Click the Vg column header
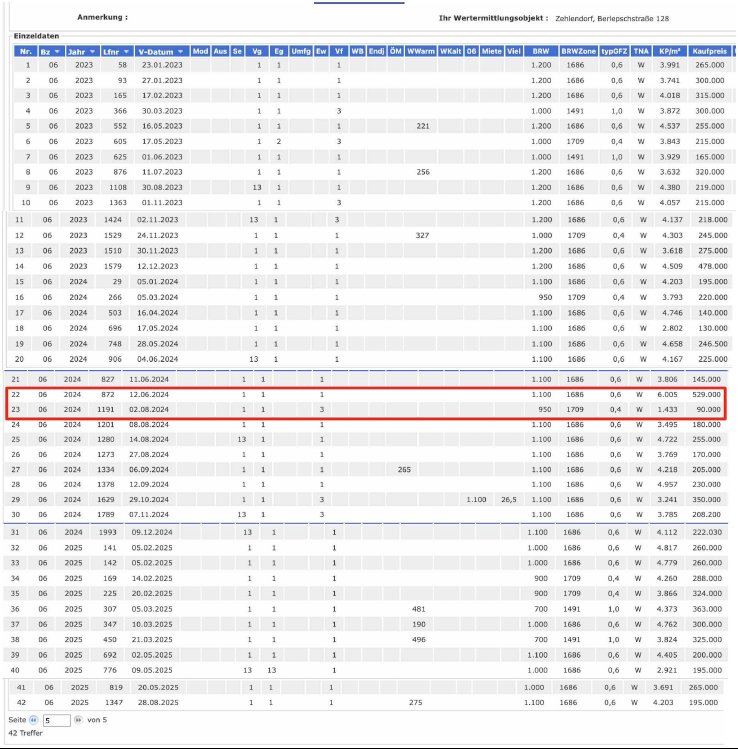The image size is (738, 749). click(x=257, y=51)
